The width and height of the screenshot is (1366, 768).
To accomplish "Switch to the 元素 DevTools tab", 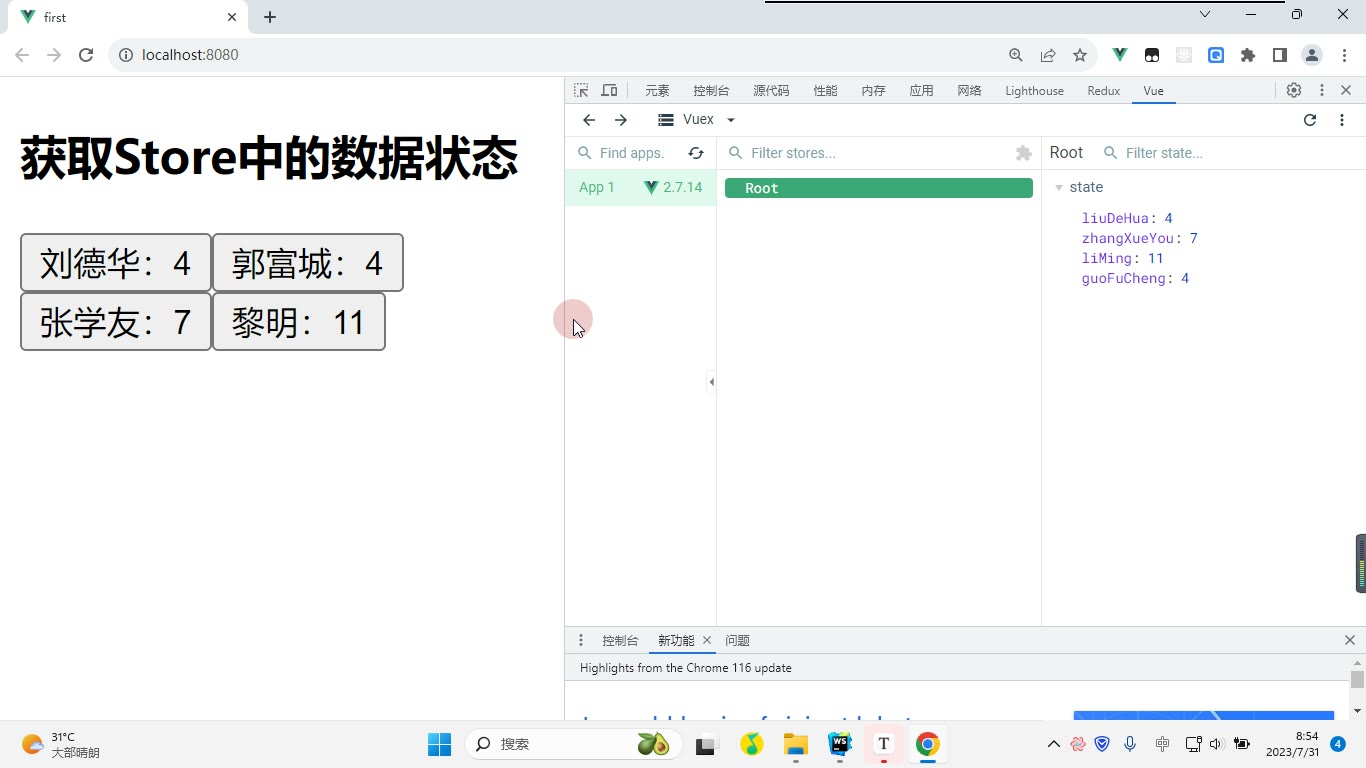I will point(657,90).
